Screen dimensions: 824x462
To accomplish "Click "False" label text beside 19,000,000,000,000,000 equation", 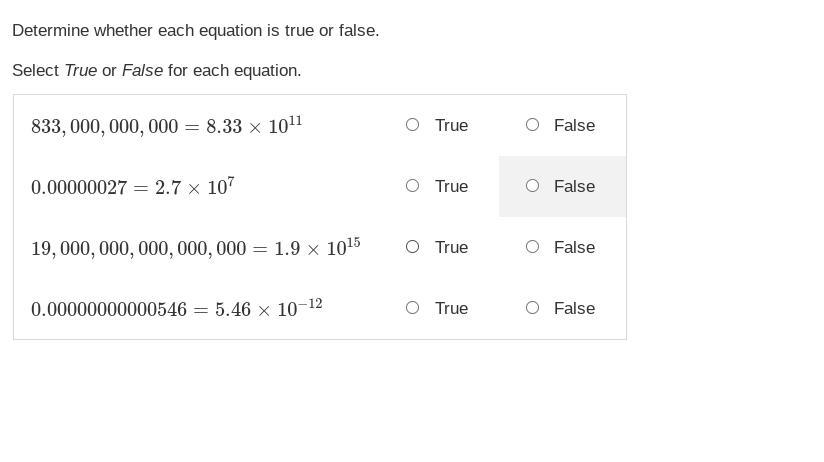I will pos(574,248).
